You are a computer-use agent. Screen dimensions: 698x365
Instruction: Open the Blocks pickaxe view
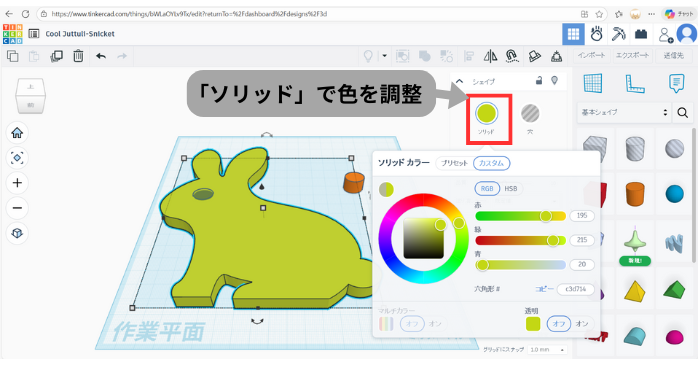click(618, 34)
